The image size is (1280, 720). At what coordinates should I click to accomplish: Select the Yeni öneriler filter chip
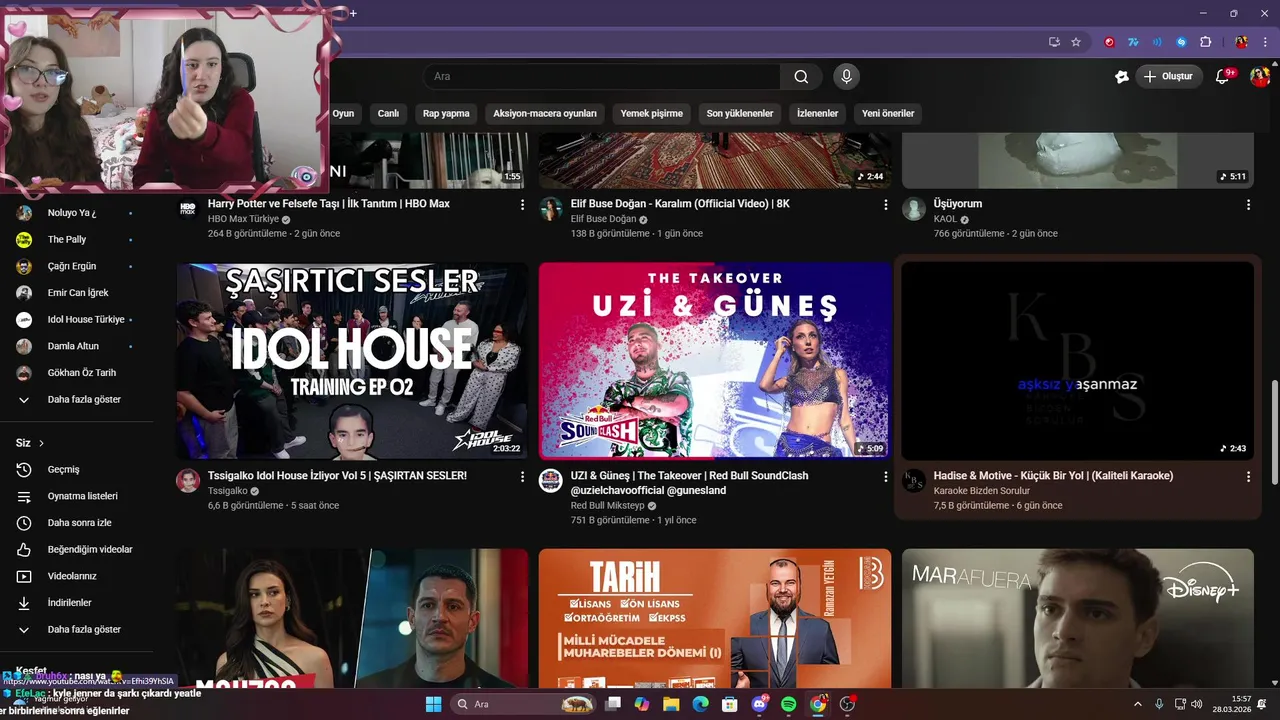coord(888,113)
